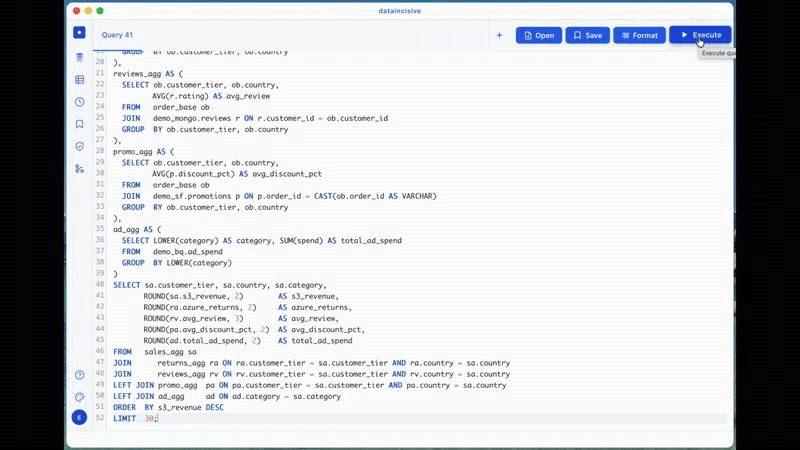Open the shield security sidebar icon

(x=79, y=146)
